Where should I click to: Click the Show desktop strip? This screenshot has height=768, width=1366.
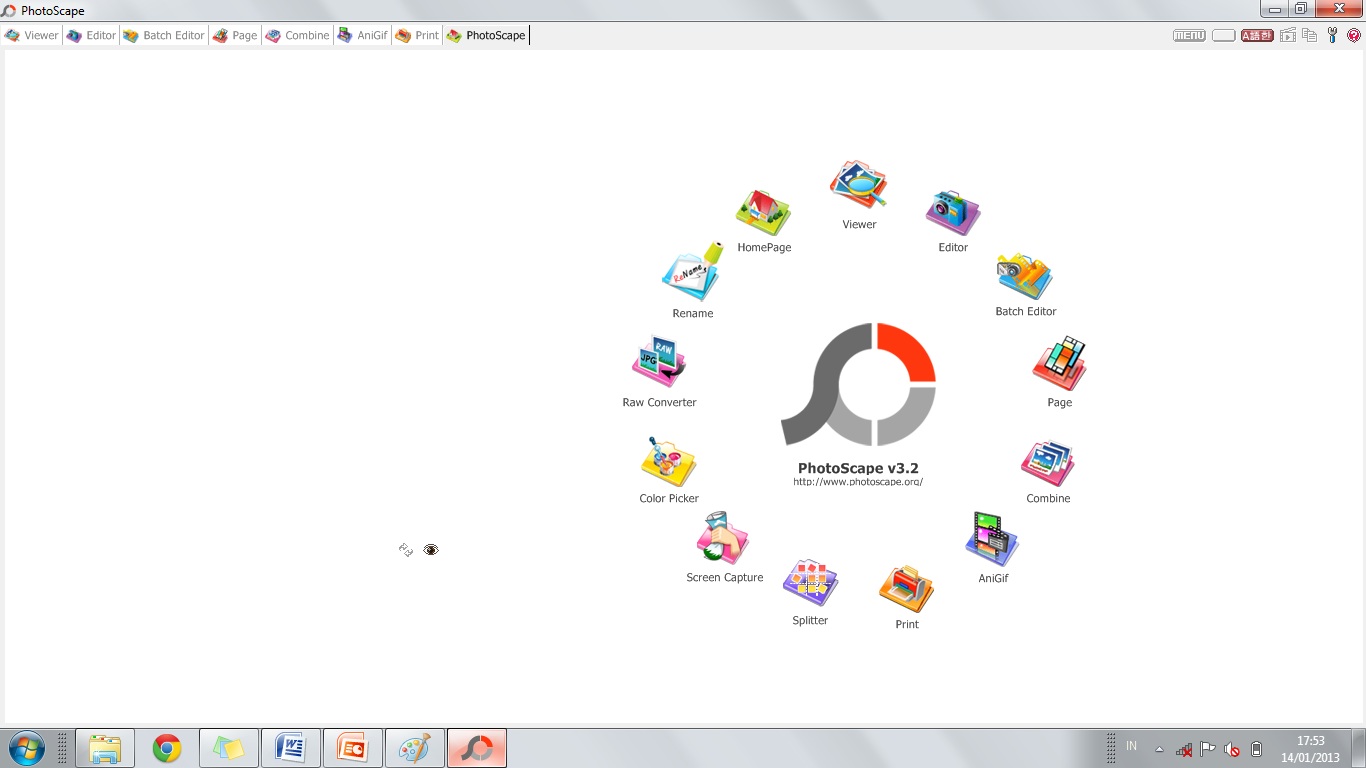(x=1359, y=748)
